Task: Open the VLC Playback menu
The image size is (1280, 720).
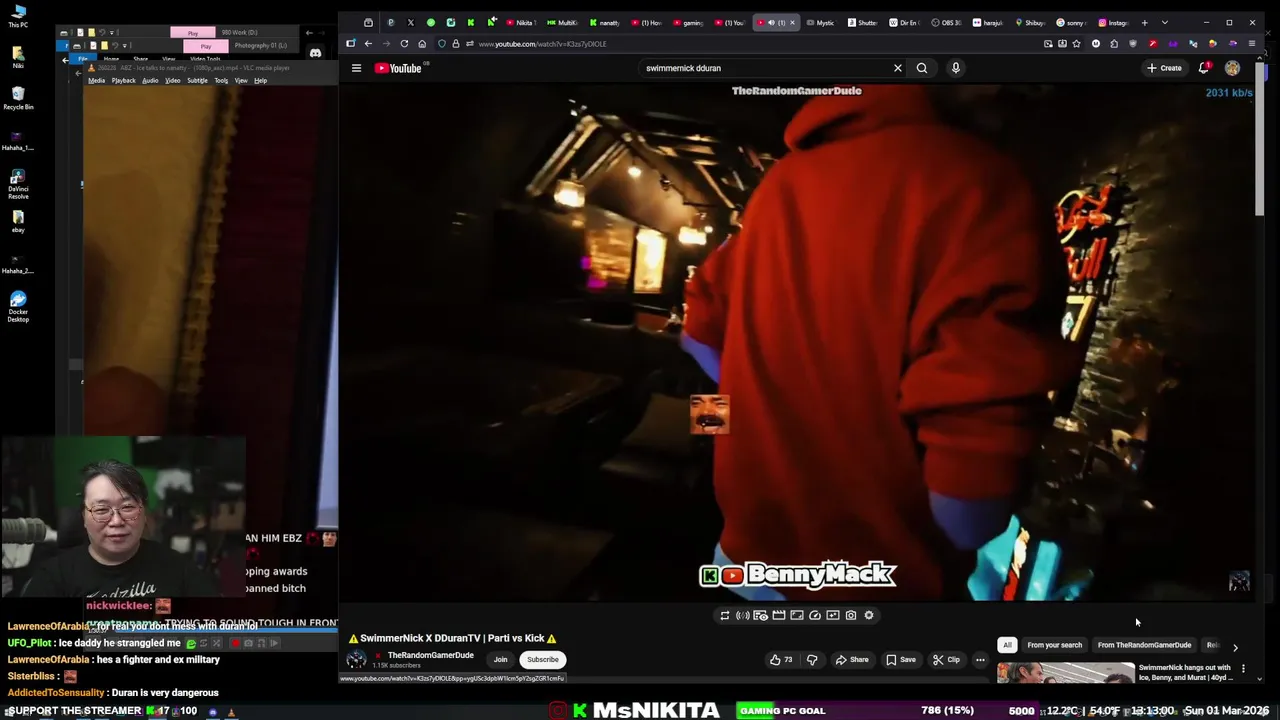Action: click(124, 80)
